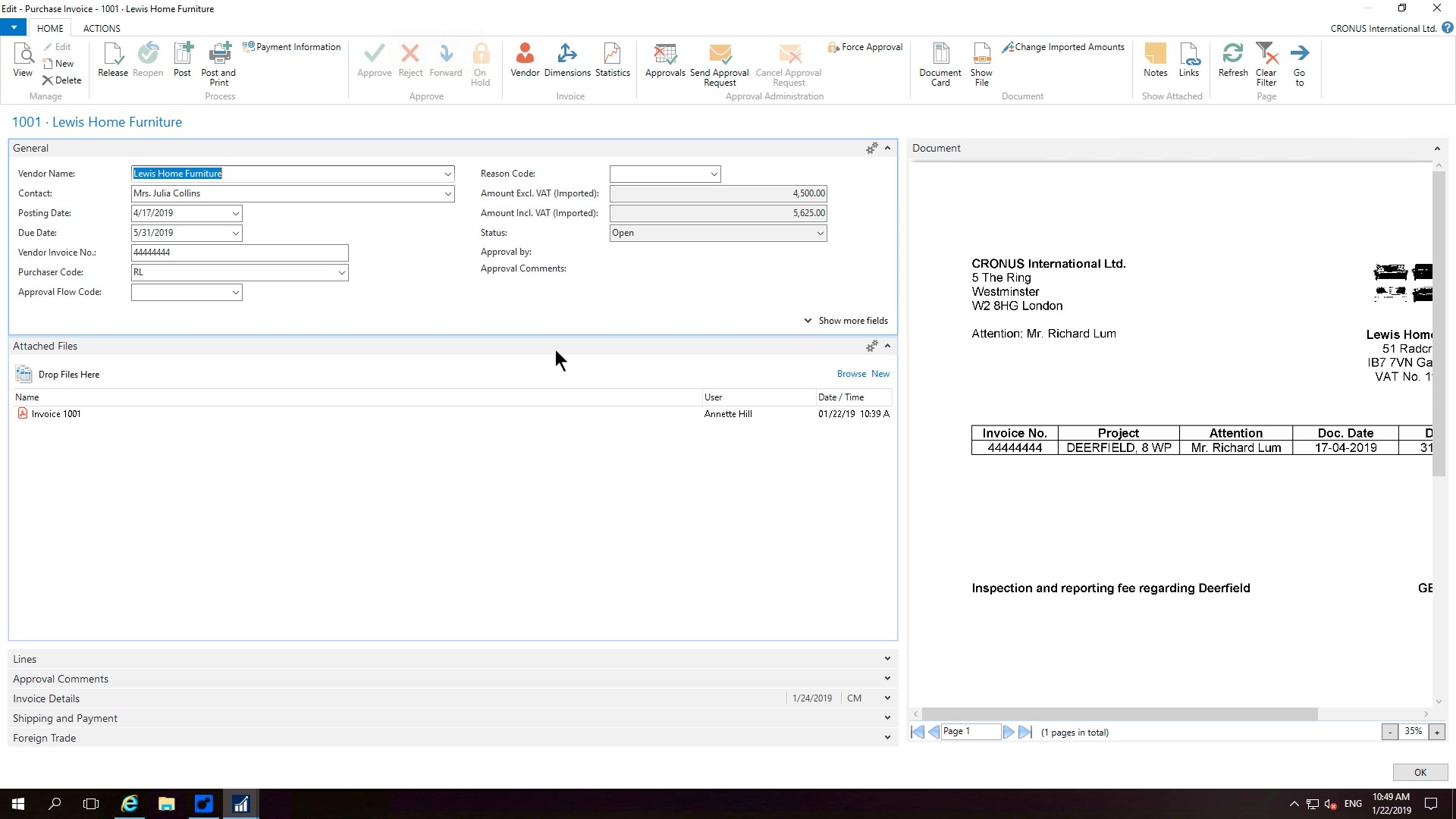
Task: Click Clear Filter in the Page group
Action: tap(1266, 64)
